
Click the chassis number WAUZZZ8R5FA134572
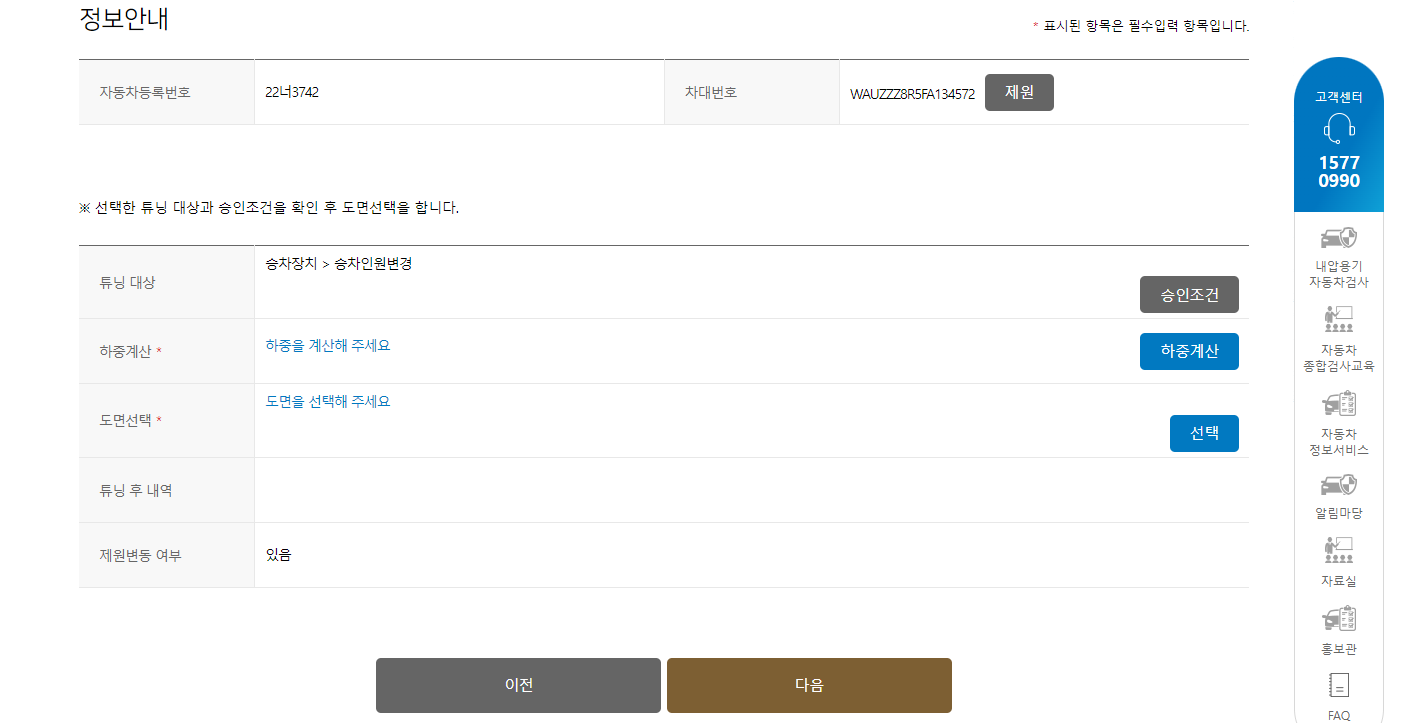(912, 95)
